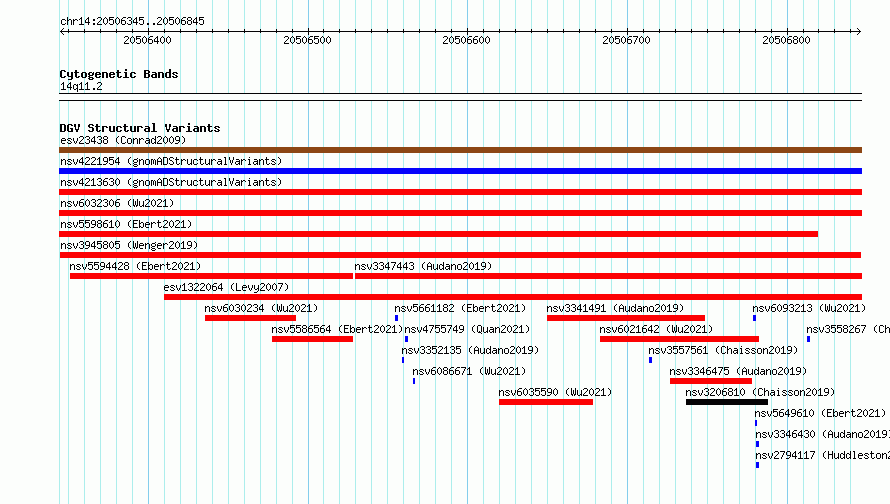890x504 pixels.
Task: Click the blue nsv4755749 insertion marker
Action: (x=406, y=339)
